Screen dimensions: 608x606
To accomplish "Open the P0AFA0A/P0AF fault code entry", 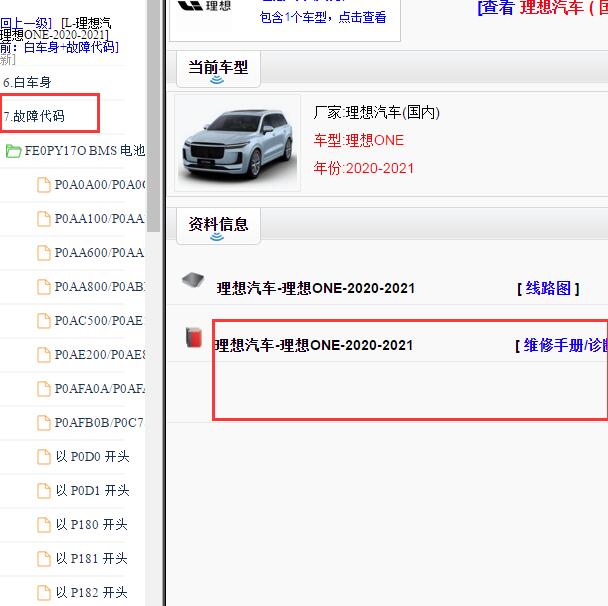I will (100, 389).
